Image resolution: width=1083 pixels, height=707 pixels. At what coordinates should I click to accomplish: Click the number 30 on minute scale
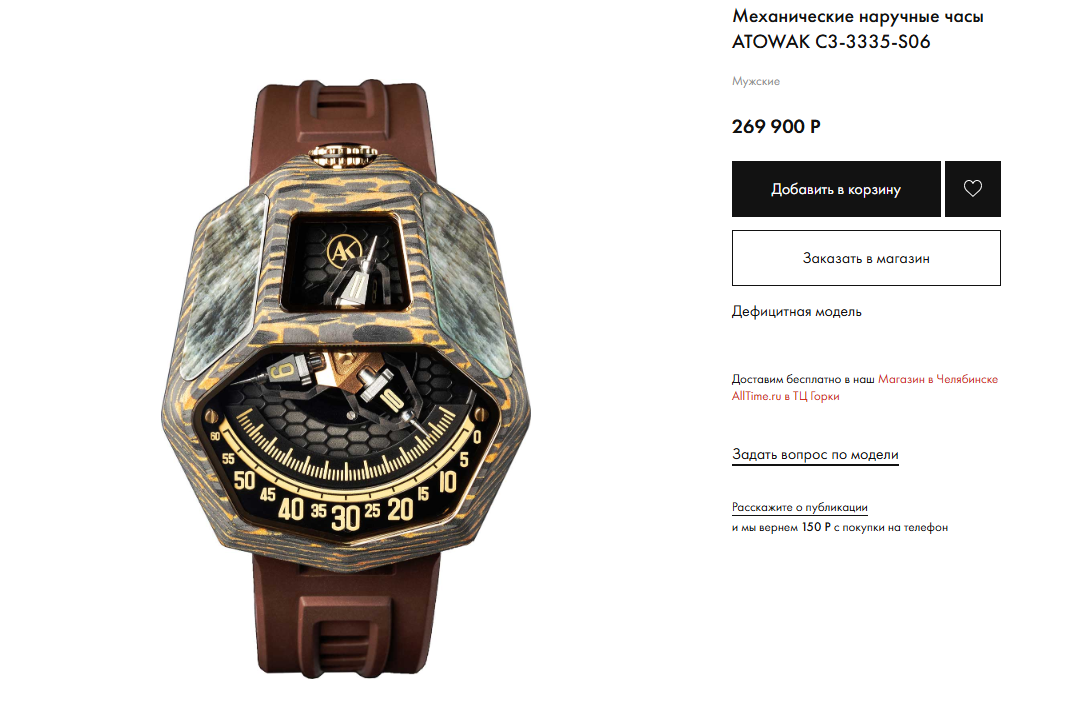click(x=345, y=518)
